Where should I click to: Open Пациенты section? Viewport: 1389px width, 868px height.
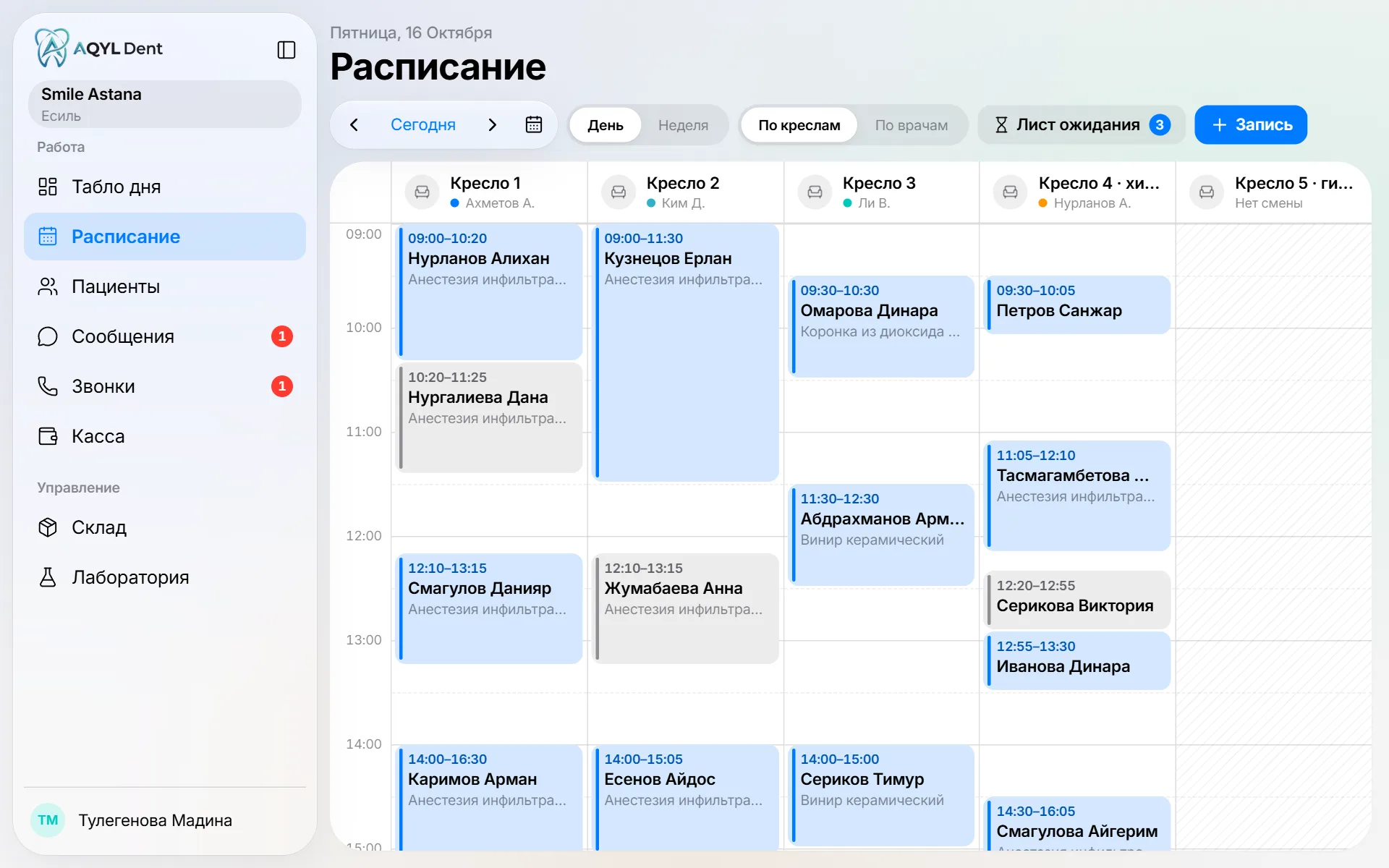[165, 286]
